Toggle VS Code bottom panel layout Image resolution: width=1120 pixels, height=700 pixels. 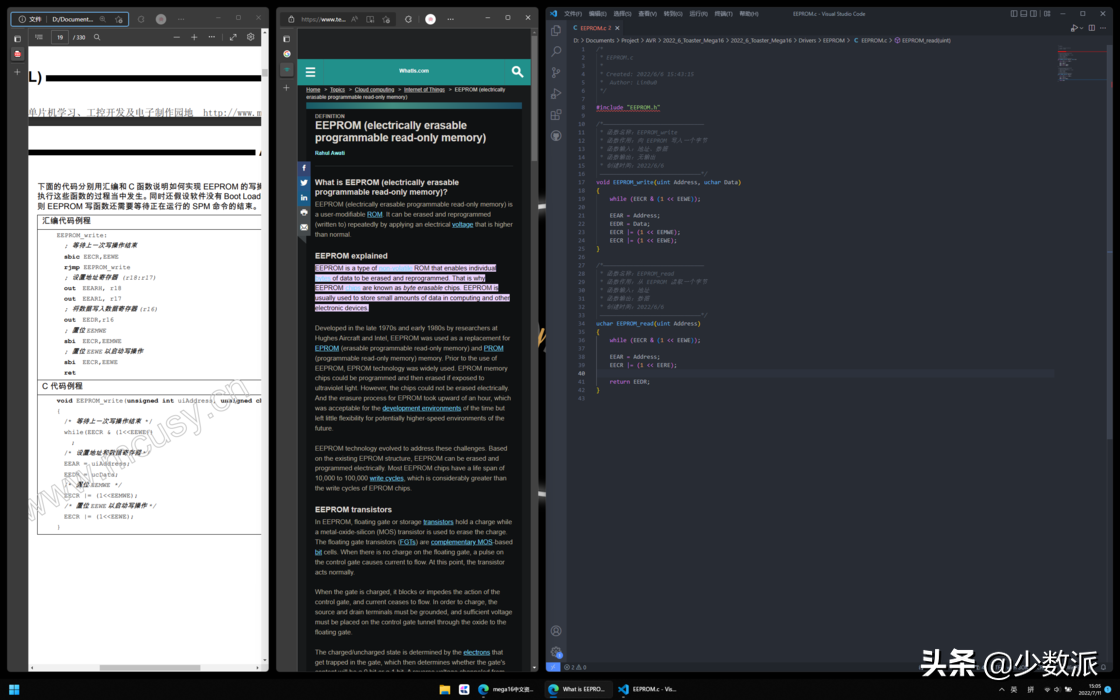coord(1023,14)
